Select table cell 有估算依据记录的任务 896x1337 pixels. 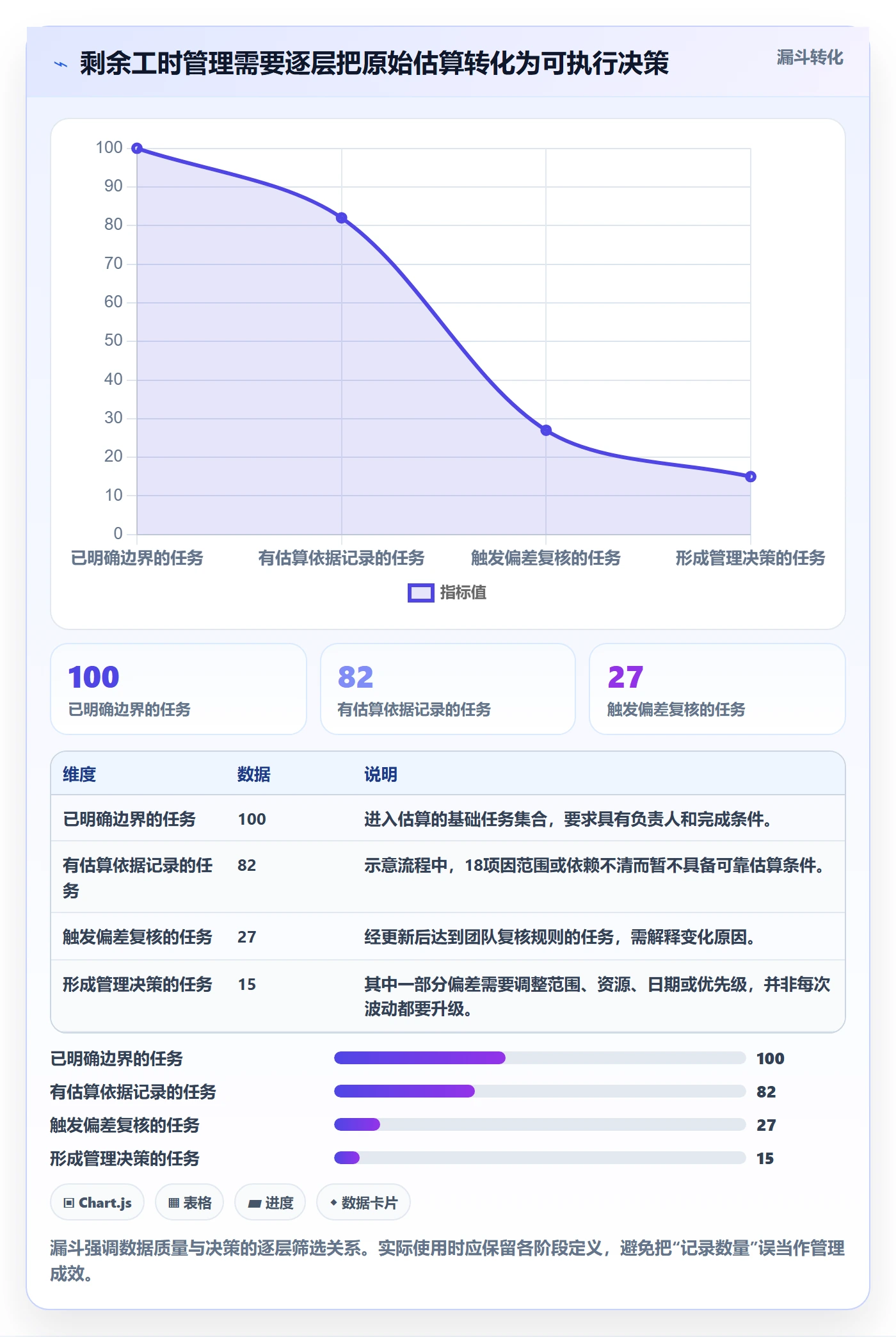coord(138,878)
